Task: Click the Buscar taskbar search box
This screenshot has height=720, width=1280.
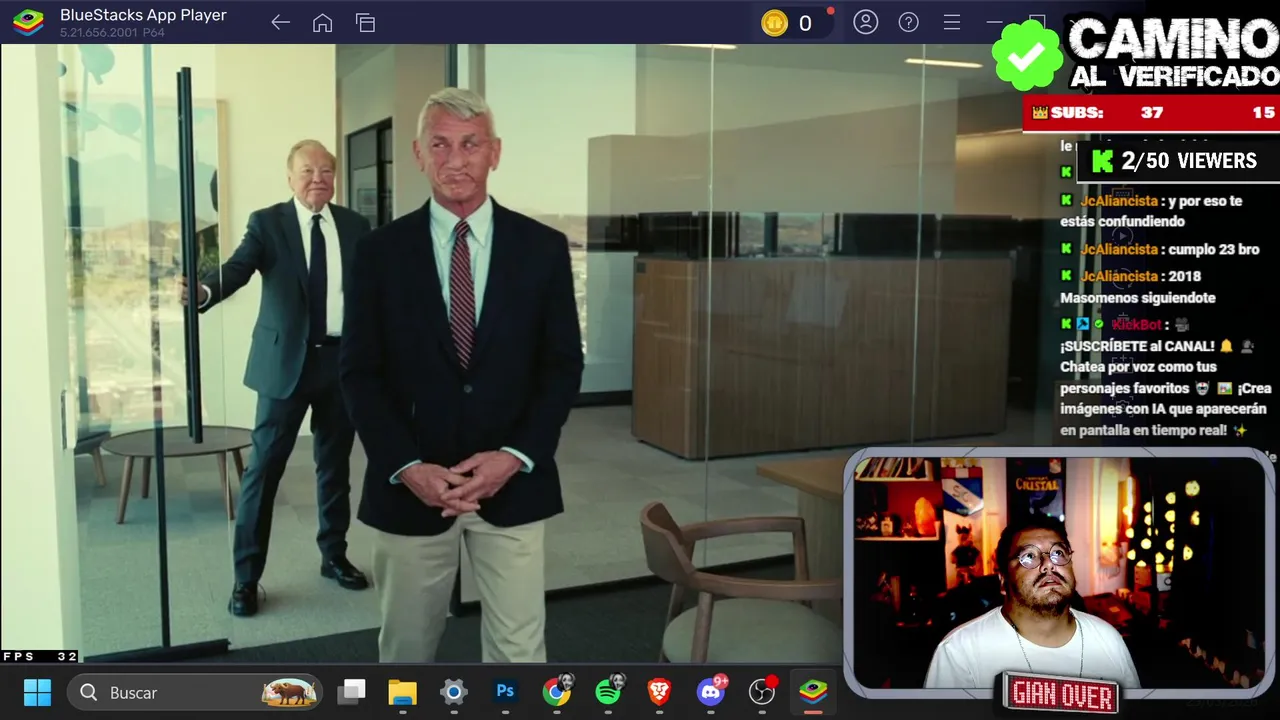Action: tap(195, 692)
